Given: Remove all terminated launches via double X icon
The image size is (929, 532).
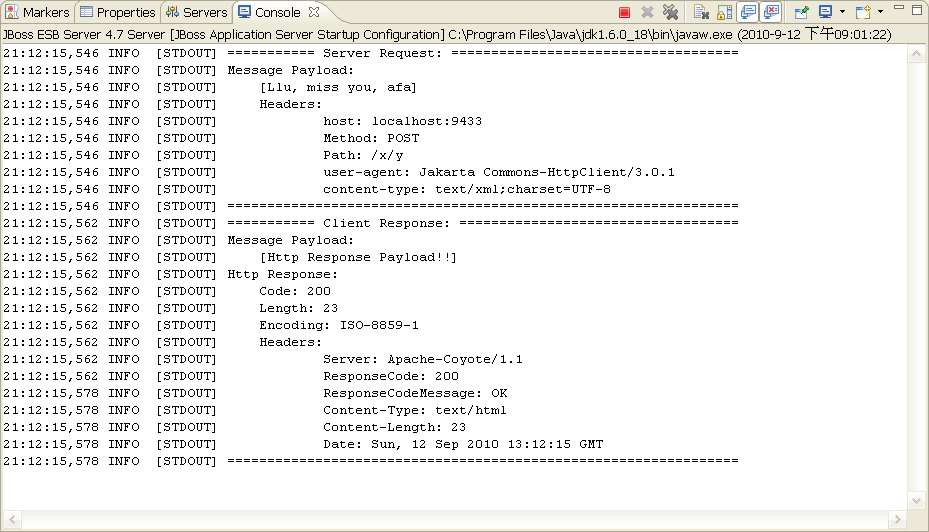Looking at the screenshot, I should (670, 12).
